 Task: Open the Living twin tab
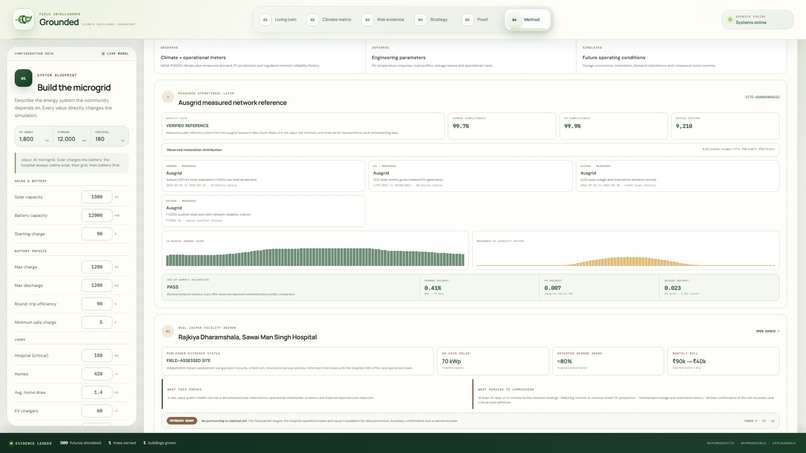tap(279, 20)
